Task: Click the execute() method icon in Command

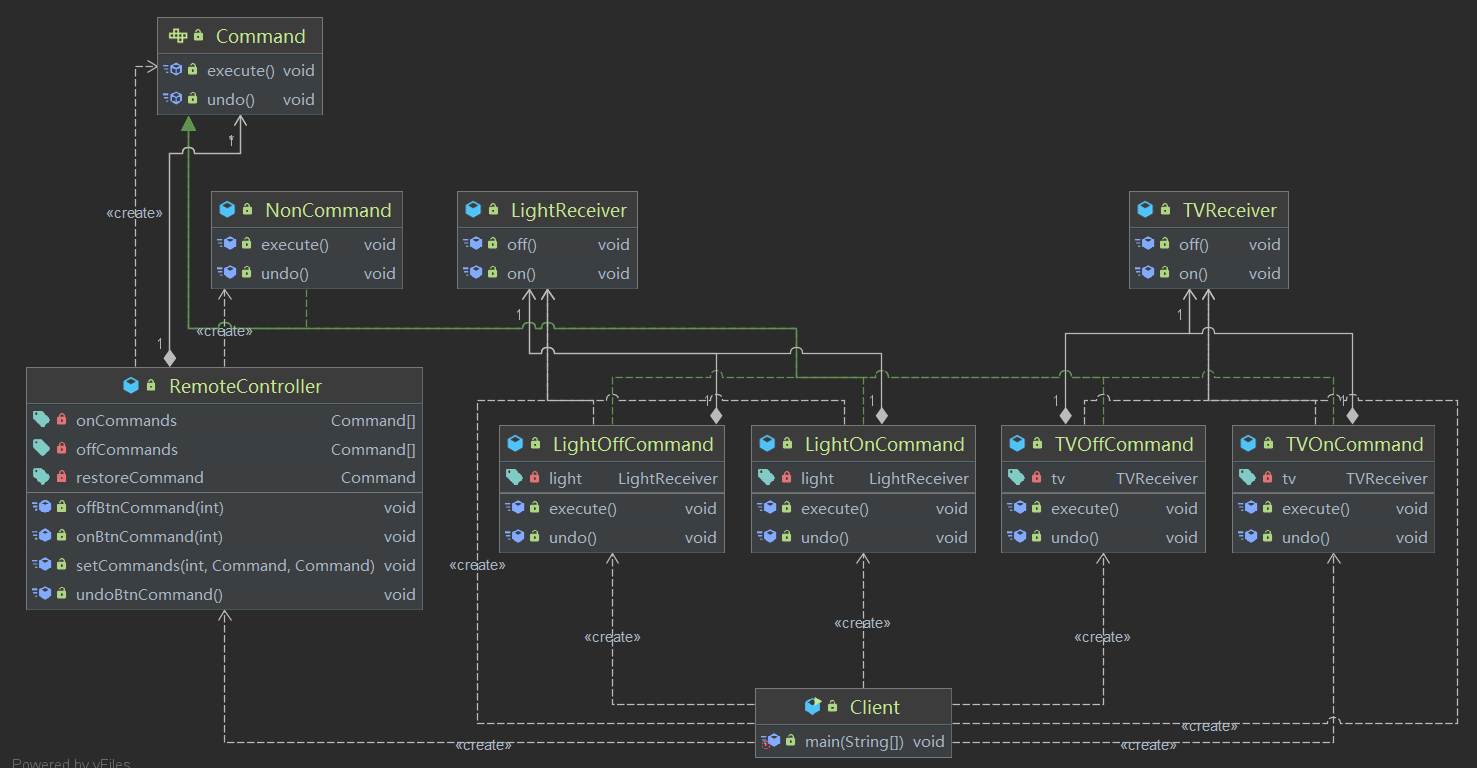Action: click(173, 70)
